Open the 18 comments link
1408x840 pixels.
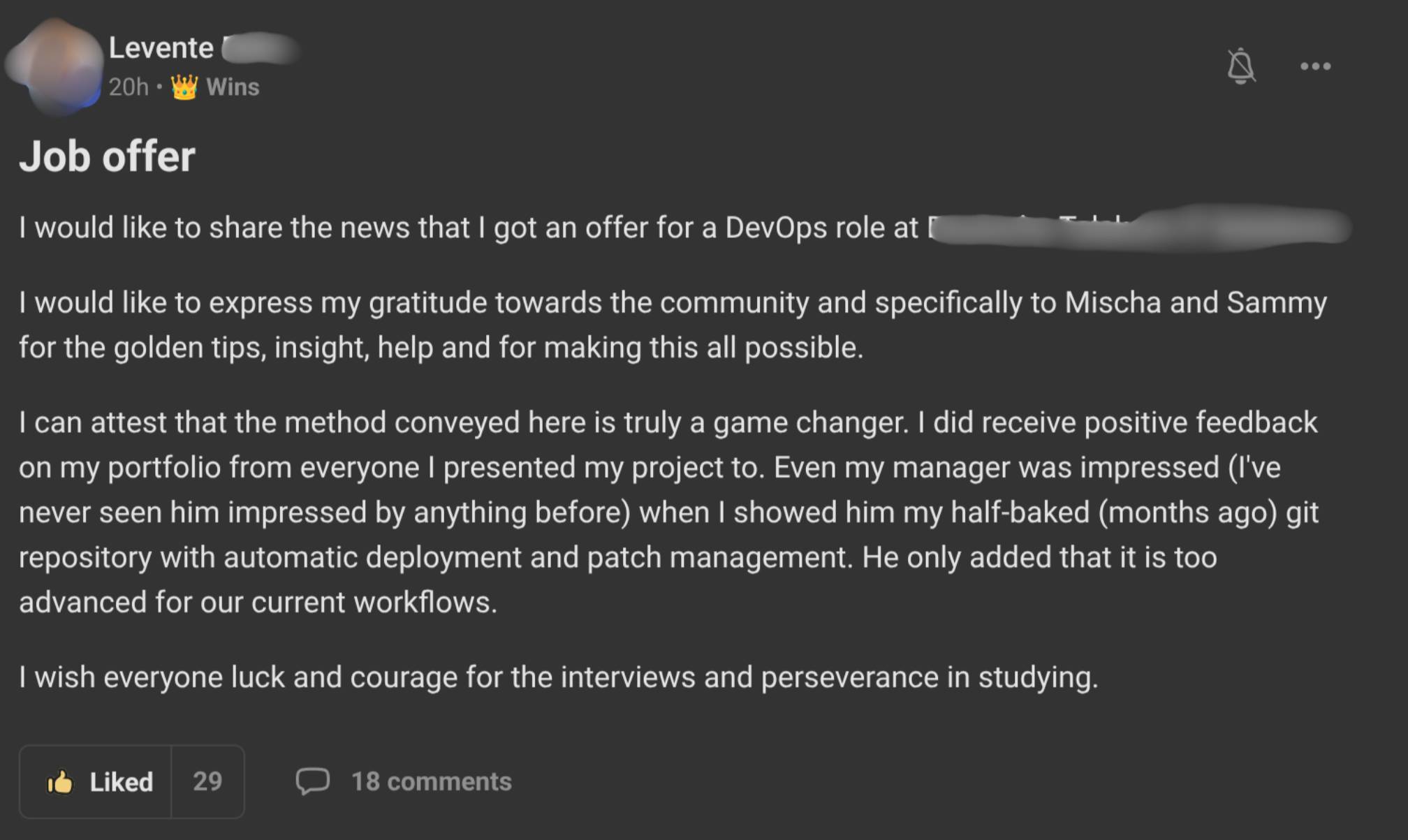pos(431,781)
